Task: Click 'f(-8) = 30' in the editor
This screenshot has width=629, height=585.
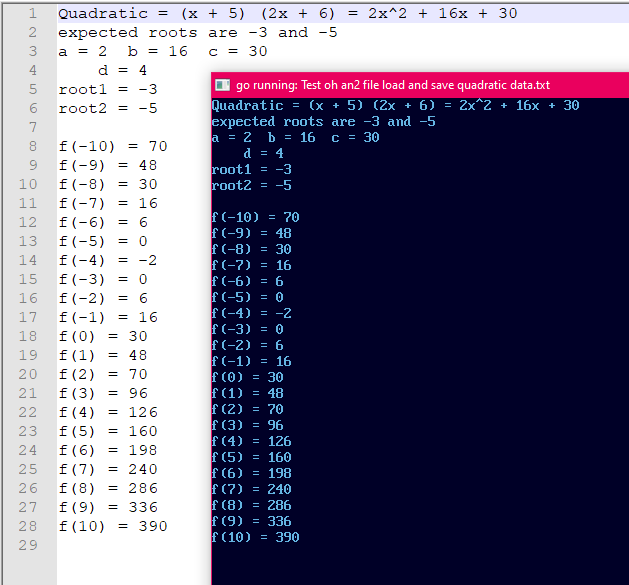Action: (x=108, y=185)
